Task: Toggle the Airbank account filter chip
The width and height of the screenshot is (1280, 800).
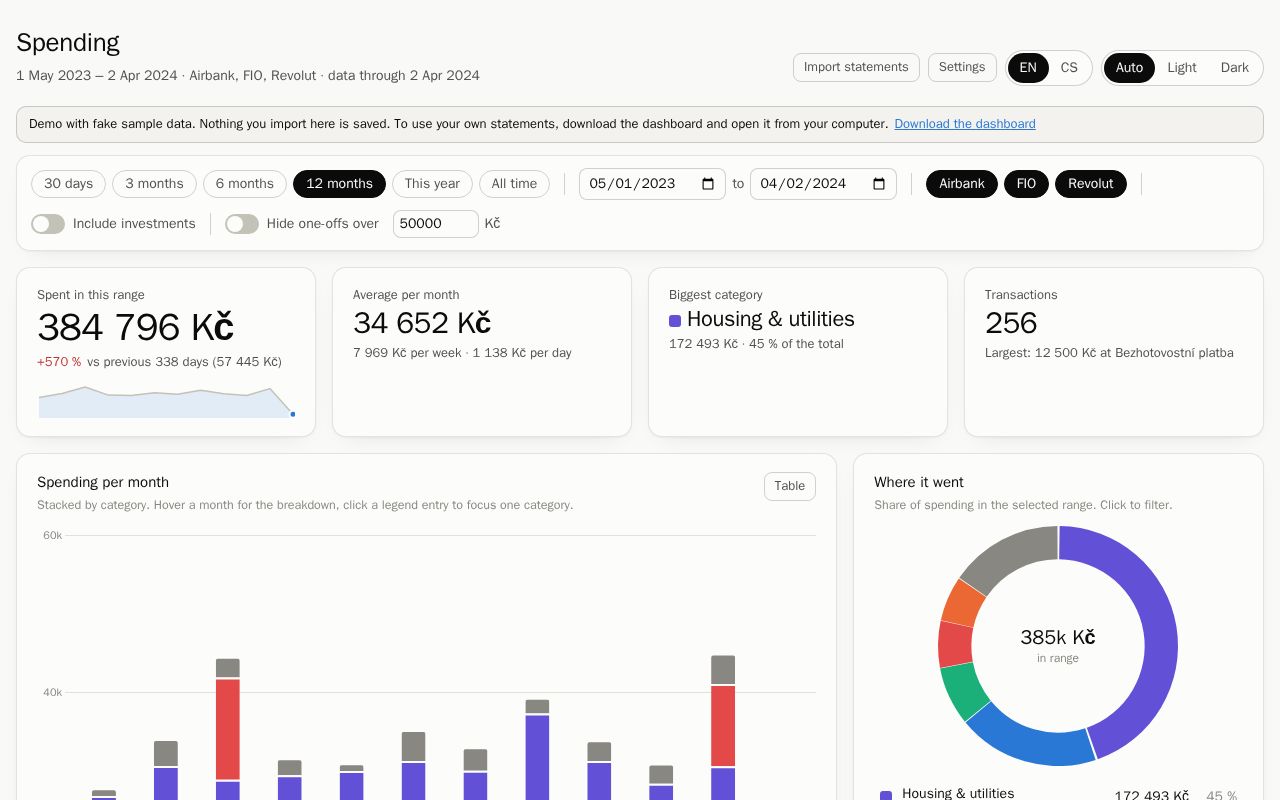Action: coord(962,184)
